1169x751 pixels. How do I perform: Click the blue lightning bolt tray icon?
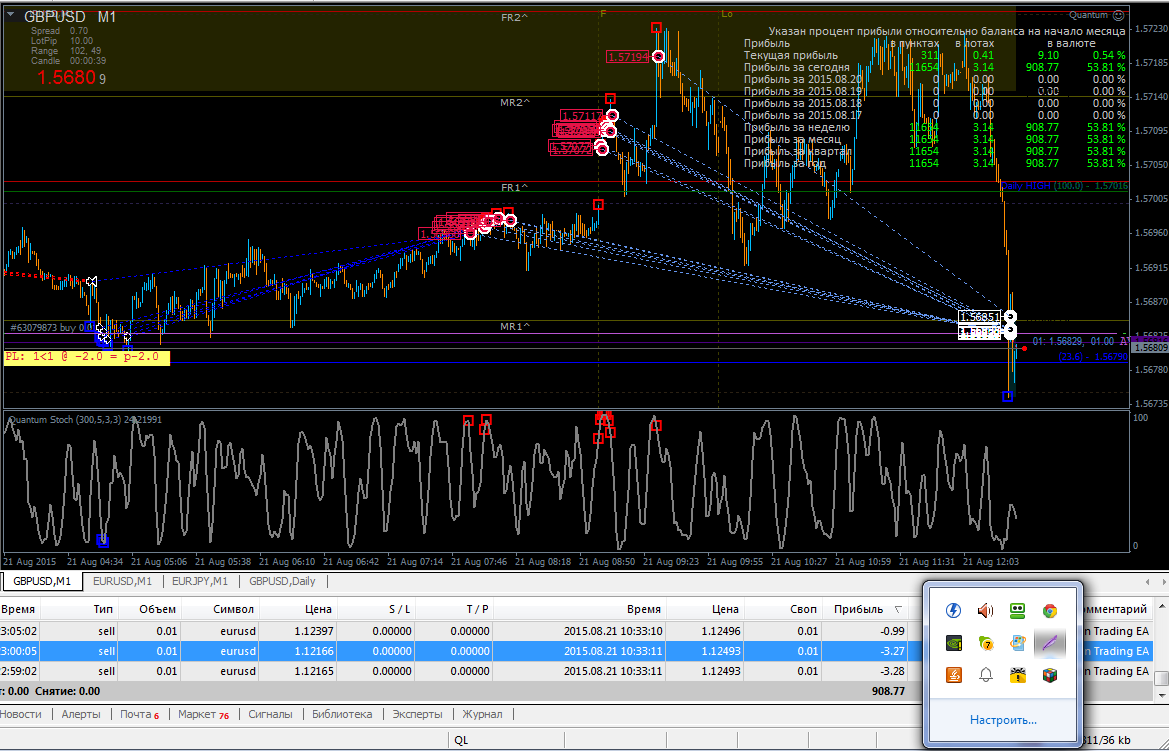[x=954, y=611]
